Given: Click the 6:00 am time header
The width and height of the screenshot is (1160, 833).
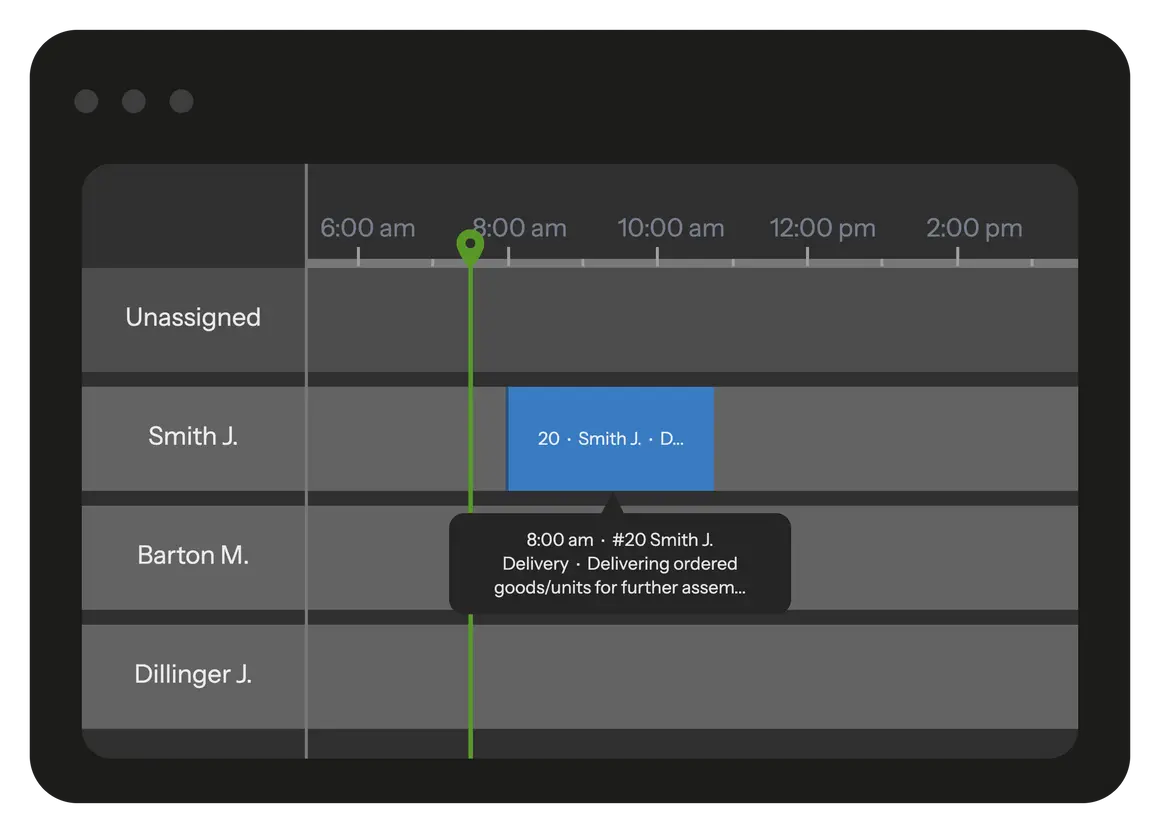Looking at the screenshot, I should (367, 229).
